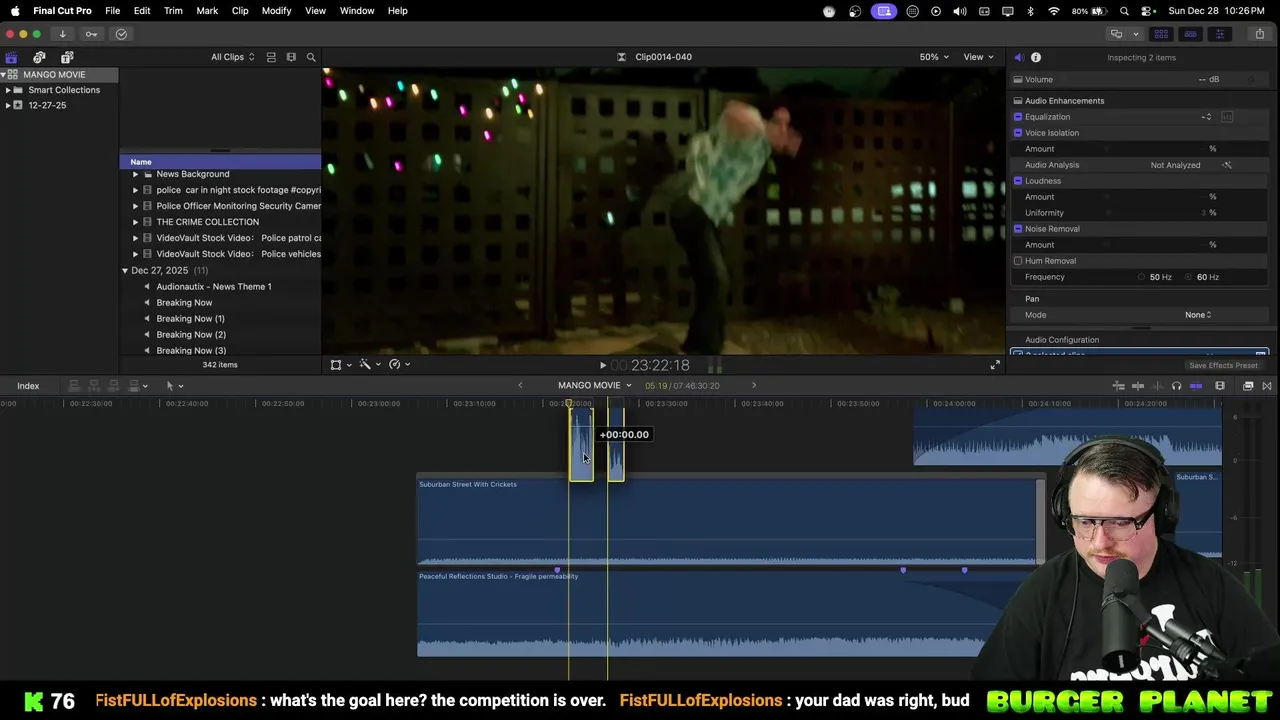Toggle headphone solo icon in timeline toolbar
Screen dimensions: 1280x720
1176,386
